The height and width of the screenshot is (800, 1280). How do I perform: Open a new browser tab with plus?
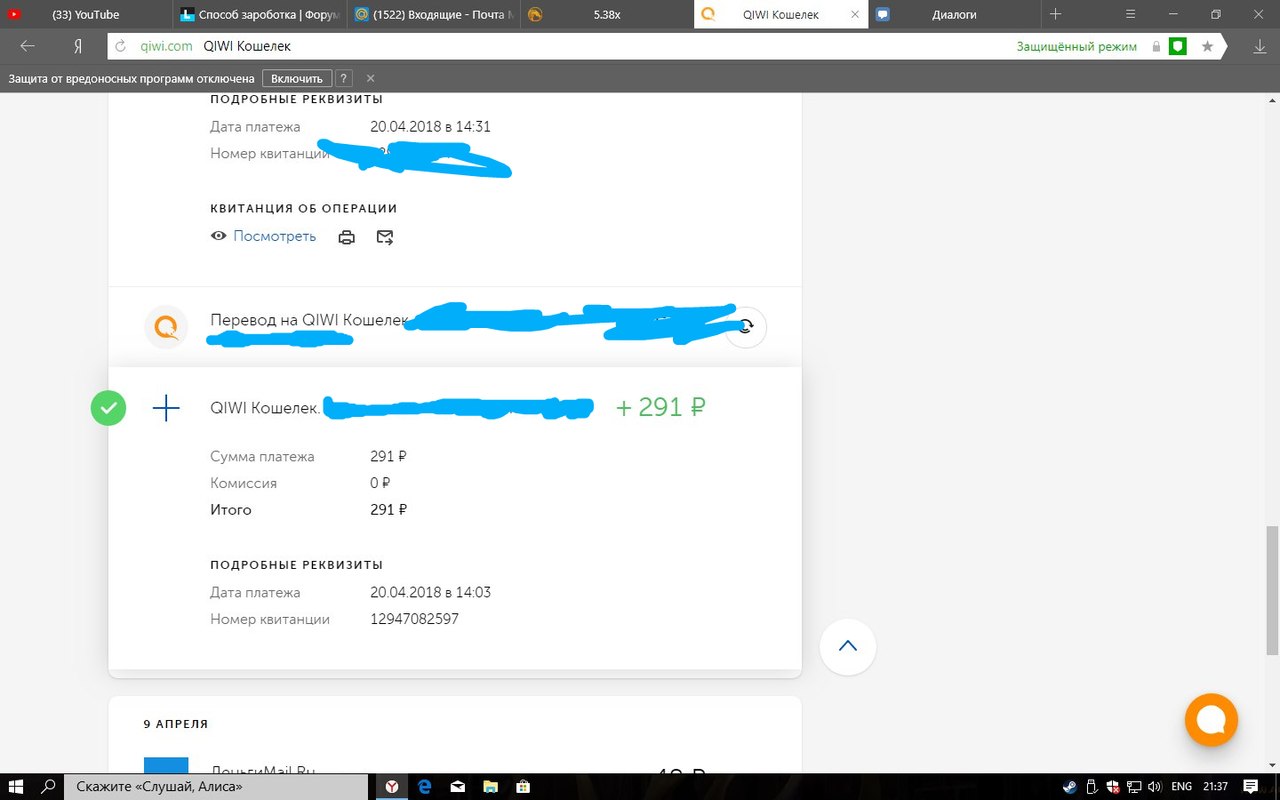[x=1056, y=14]
